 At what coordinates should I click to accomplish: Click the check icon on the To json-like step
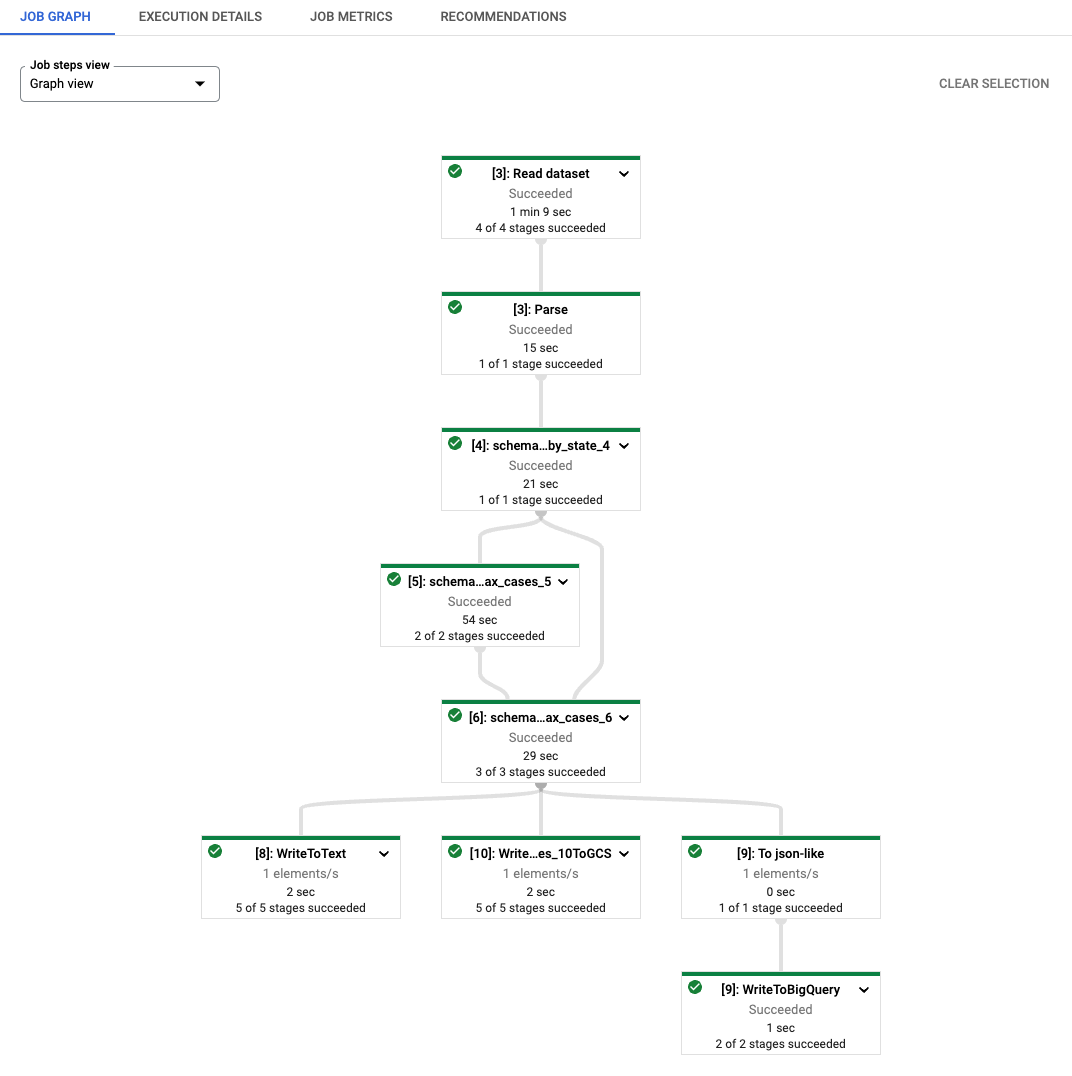pyautogui.click(x=695, y=851)
